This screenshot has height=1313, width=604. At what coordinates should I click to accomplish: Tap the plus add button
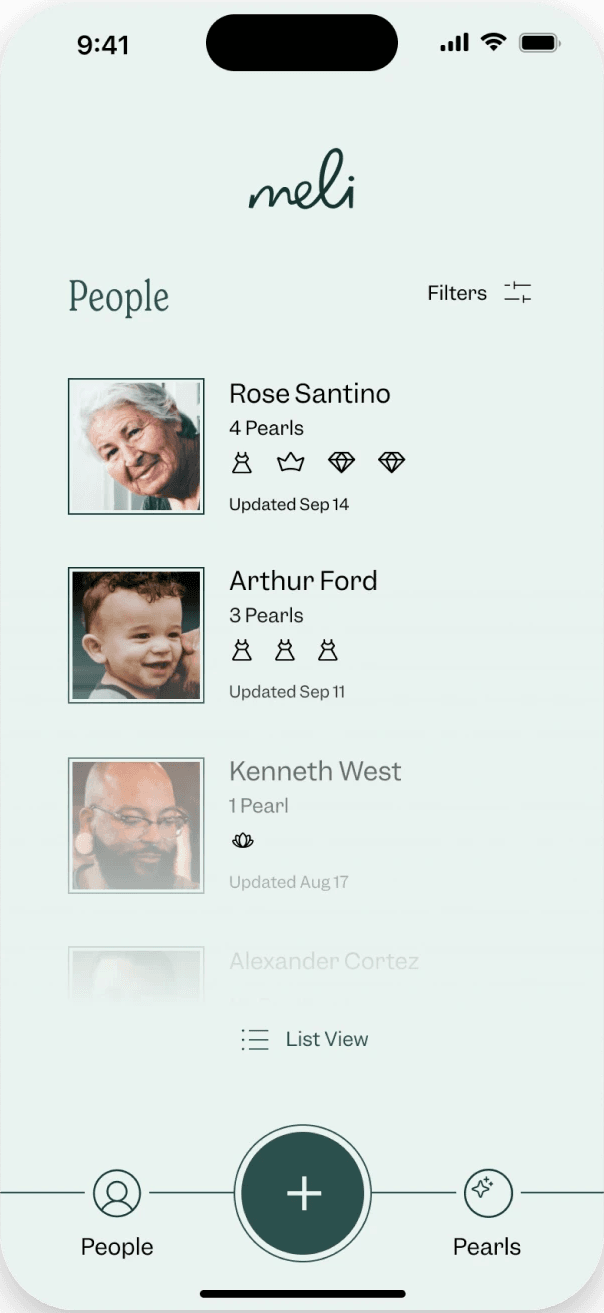[x=303, y=1194]
